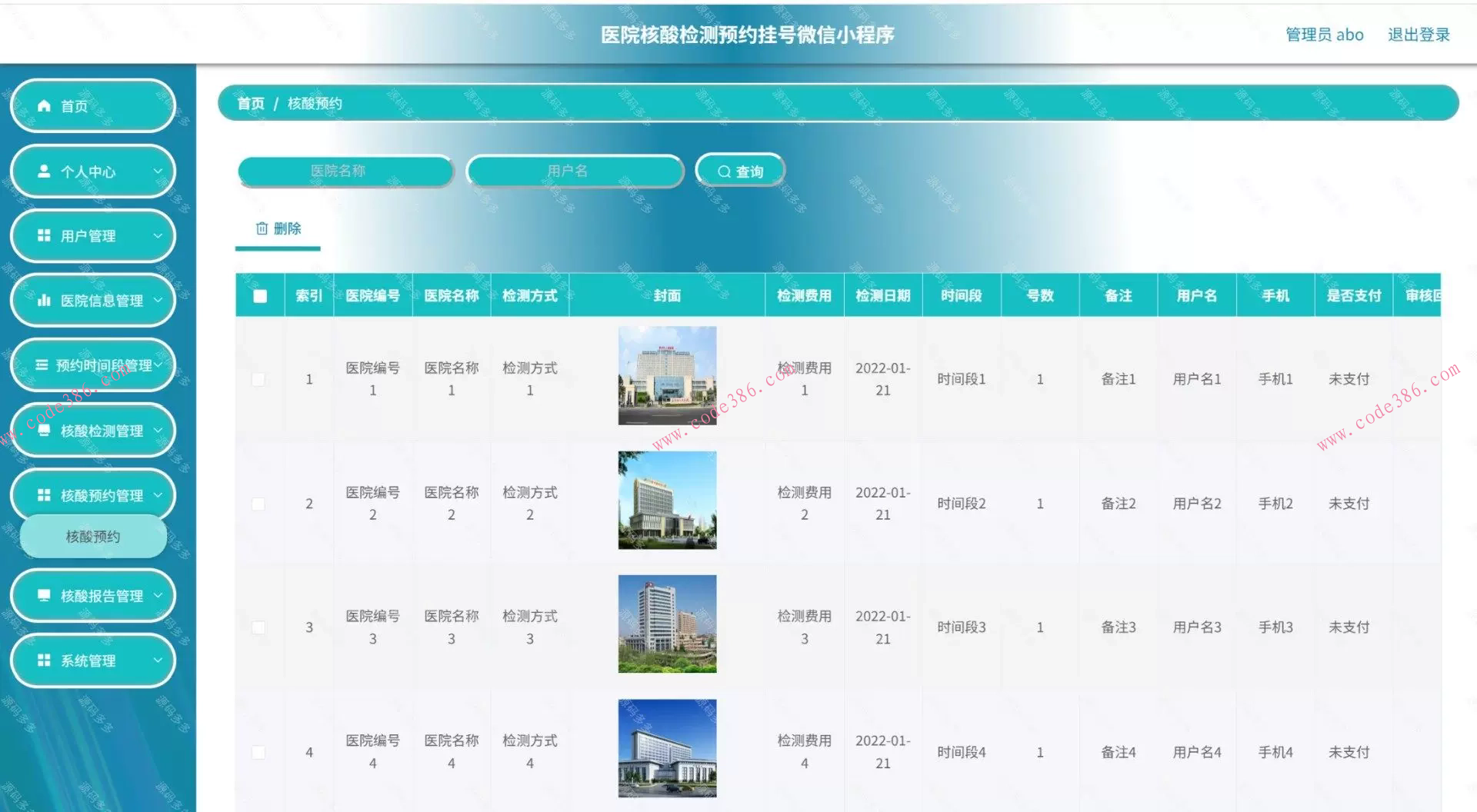Open the hospital cover image in row 1
Image resolution: width=1477 pixels, height=812 pixels.
tap(667, 375)
